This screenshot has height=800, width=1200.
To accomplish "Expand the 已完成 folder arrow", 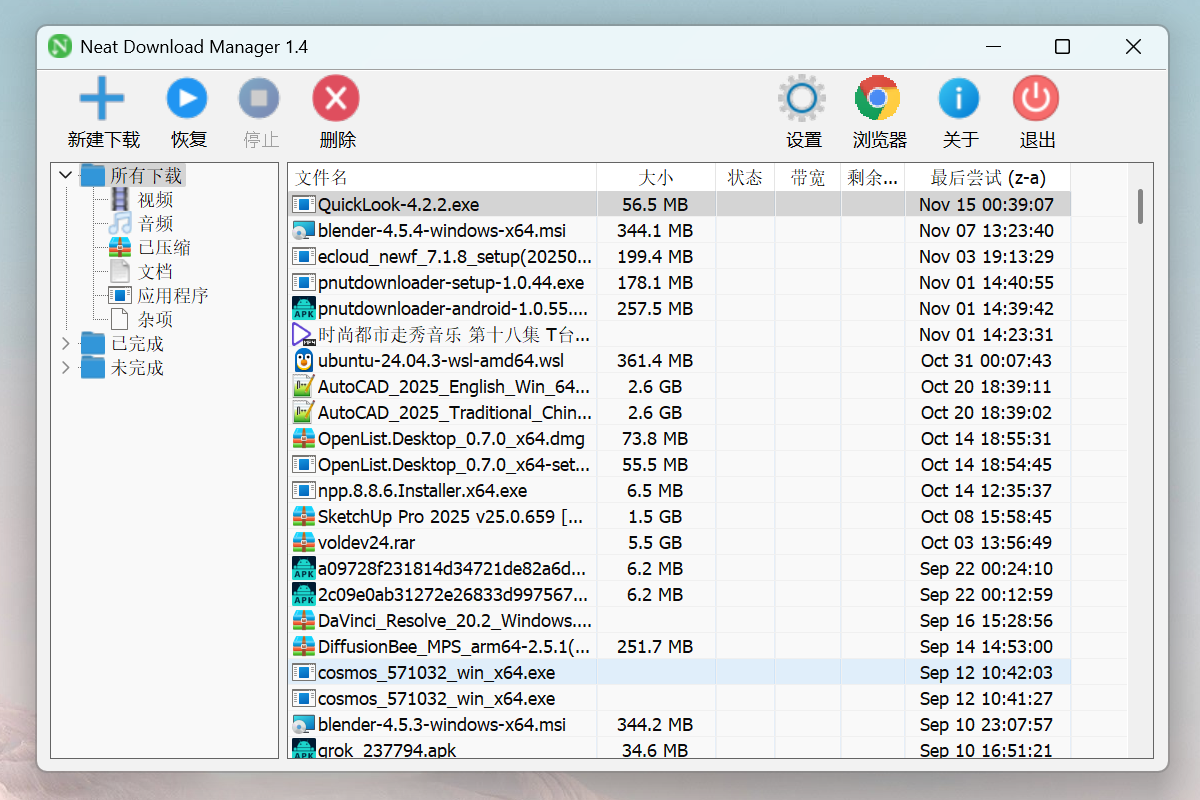I will [x=66, y=344].
